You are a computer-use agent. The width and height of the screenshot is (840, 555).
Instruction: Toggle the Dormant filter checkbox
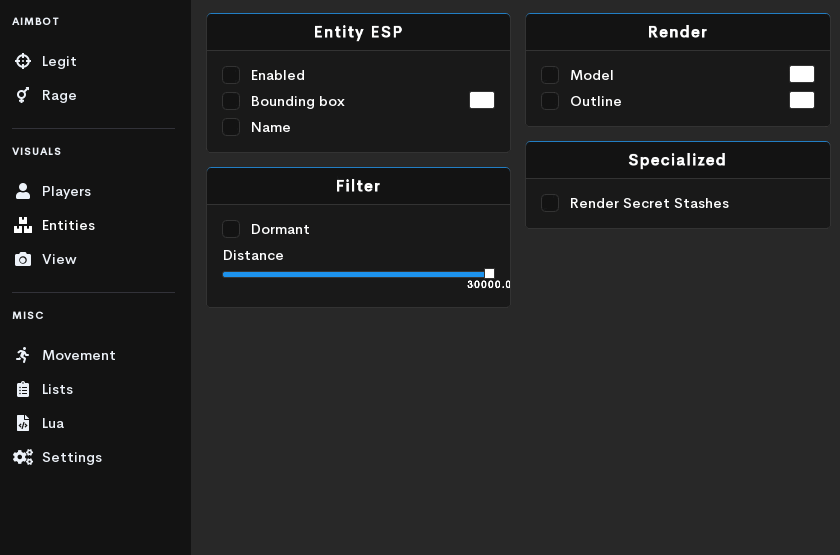(231, 229)
